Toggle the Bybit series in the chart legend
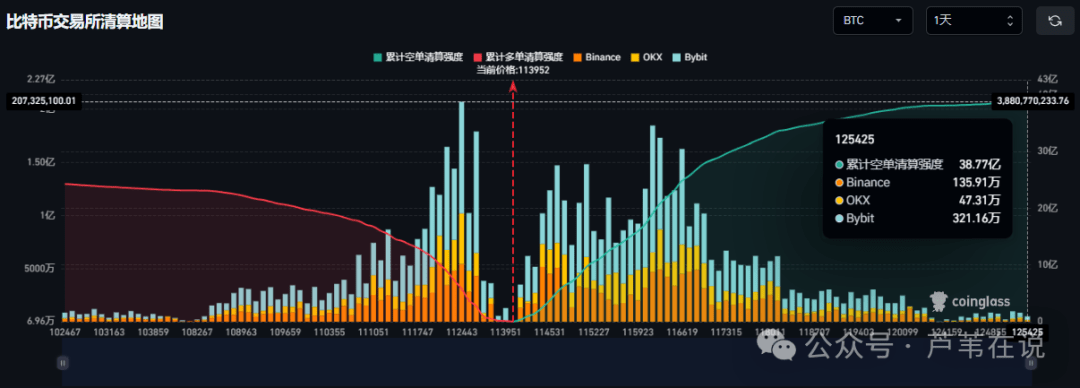The image size is (1080, 388). click(689, 57)
